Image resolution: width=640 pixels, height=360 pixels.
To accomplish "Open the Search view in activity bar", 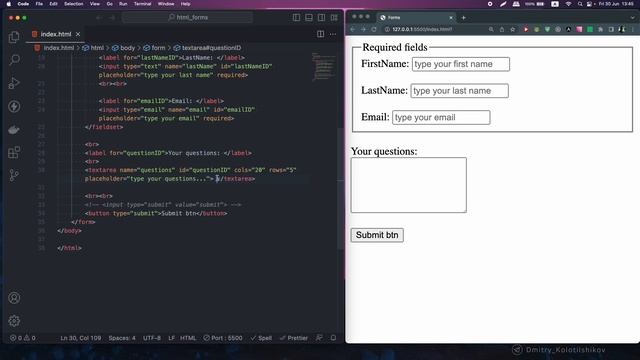I will point(14,60).
